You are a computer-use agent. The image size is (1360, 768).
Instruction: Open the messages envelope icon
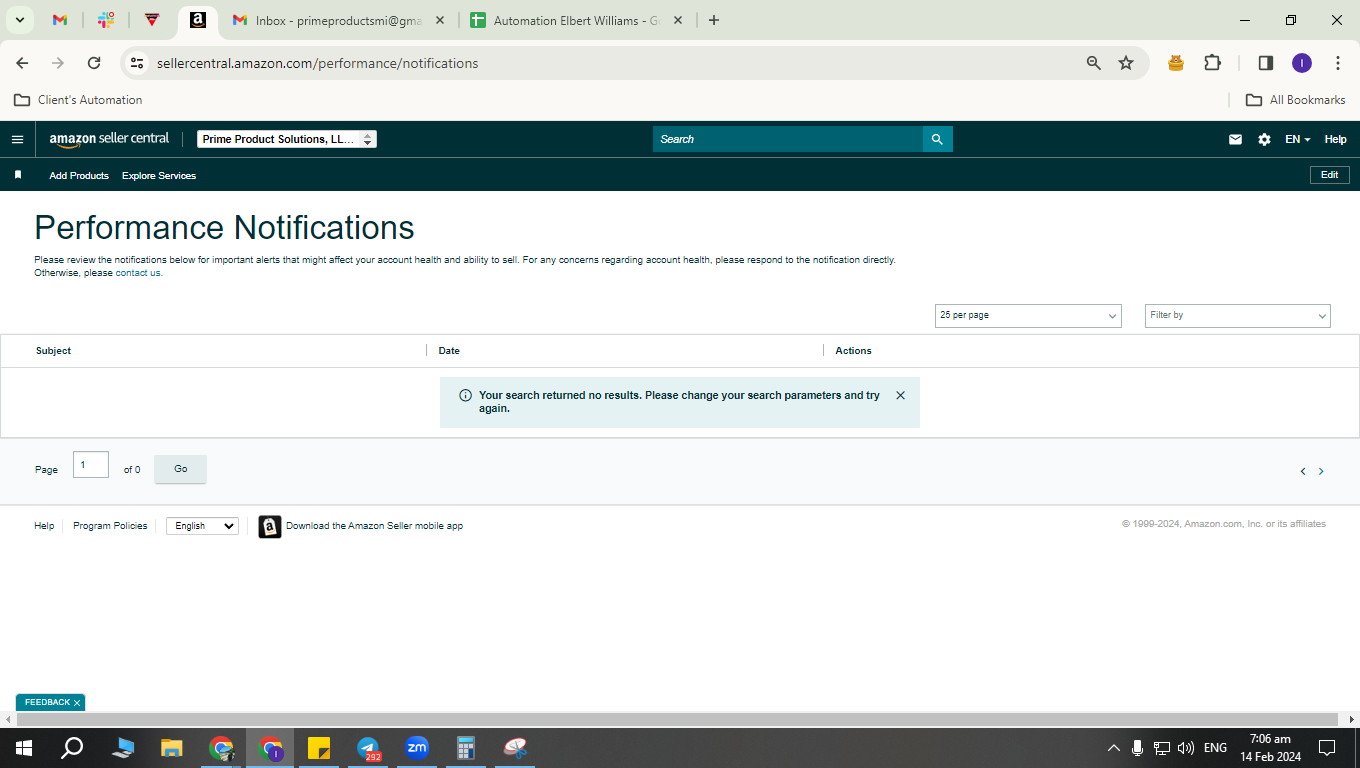(x=1235, y=139)
